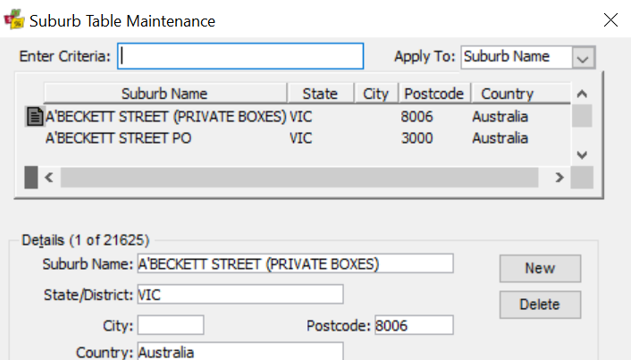
Task: Create a new suburb with New button
Action: tap(540, 268)
